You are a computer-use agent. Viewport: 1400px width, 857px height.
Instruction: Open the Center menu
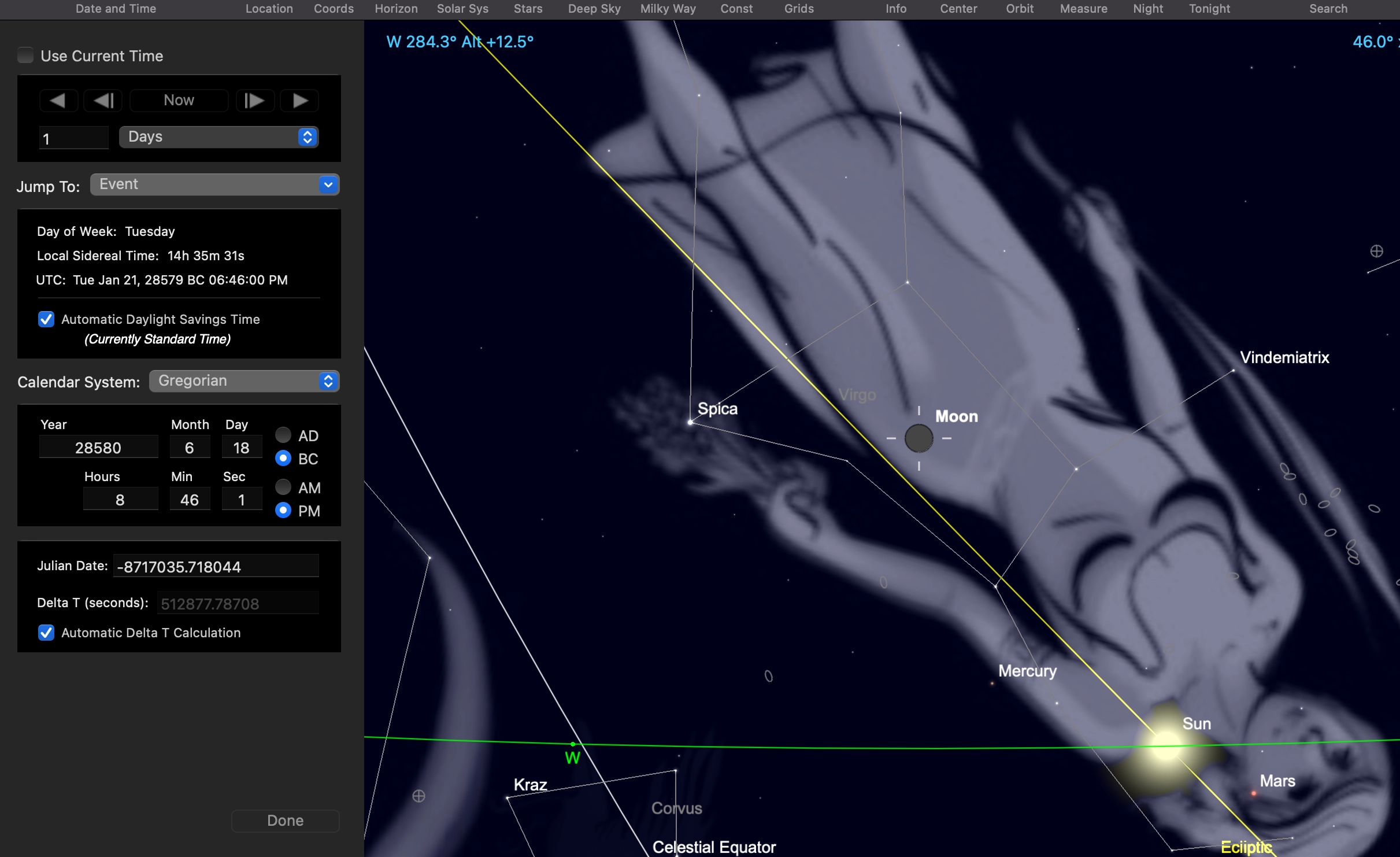[x=958, y=9]
